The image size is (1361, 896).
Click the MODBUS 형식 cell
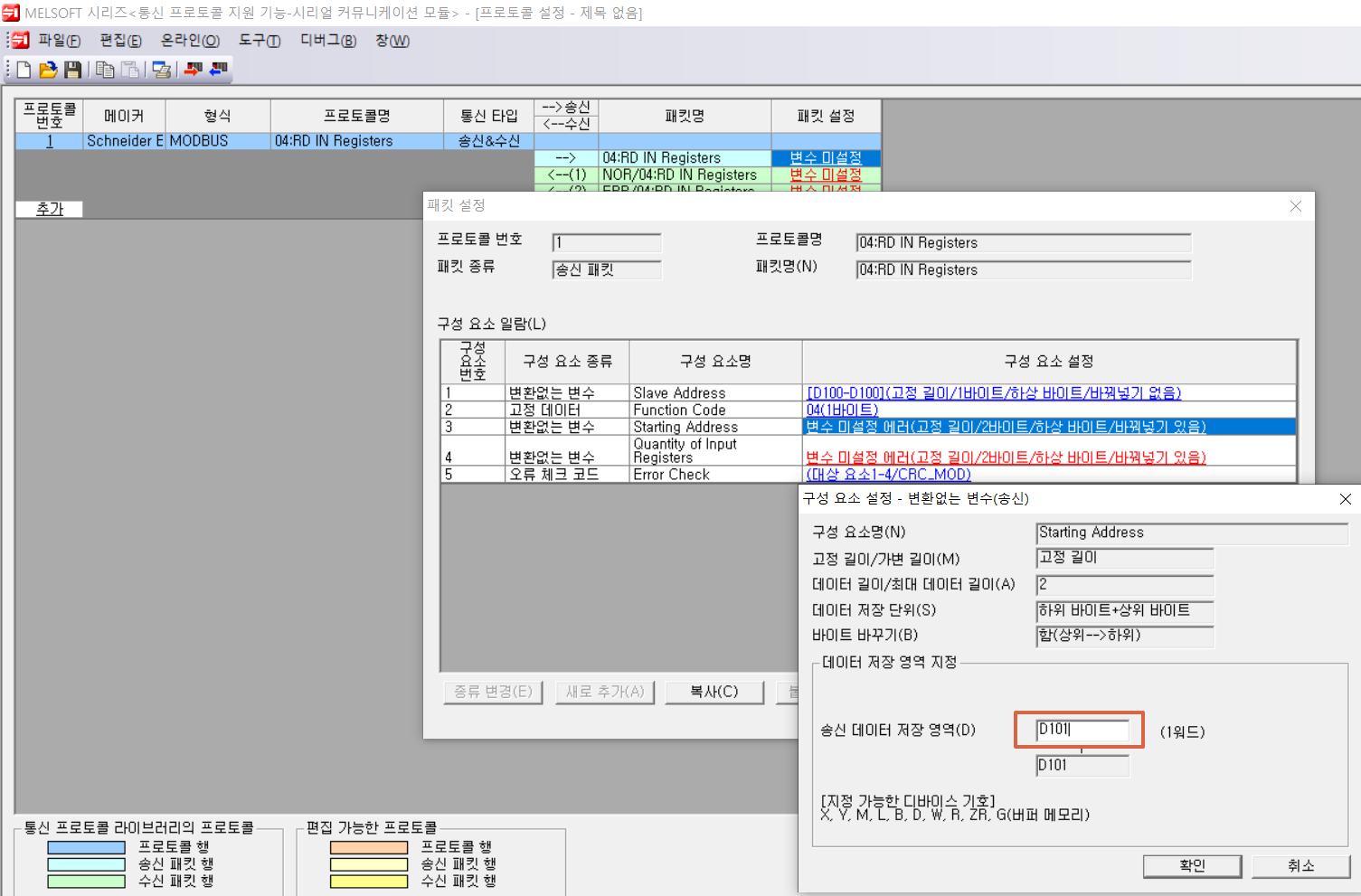tap(218, 141)
